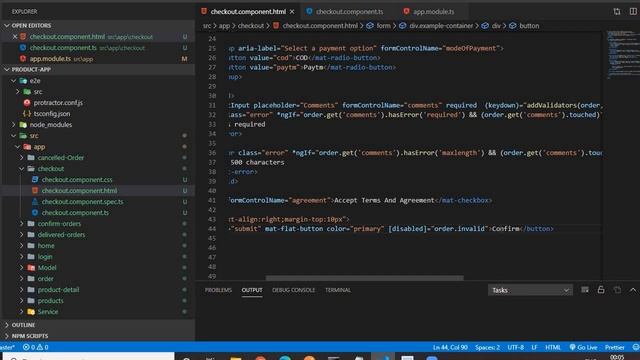Click 'div.example-container' in breadcrumb
Image resolution: width=640 pixels, height=360 pixels.
[x=441, y=26]
